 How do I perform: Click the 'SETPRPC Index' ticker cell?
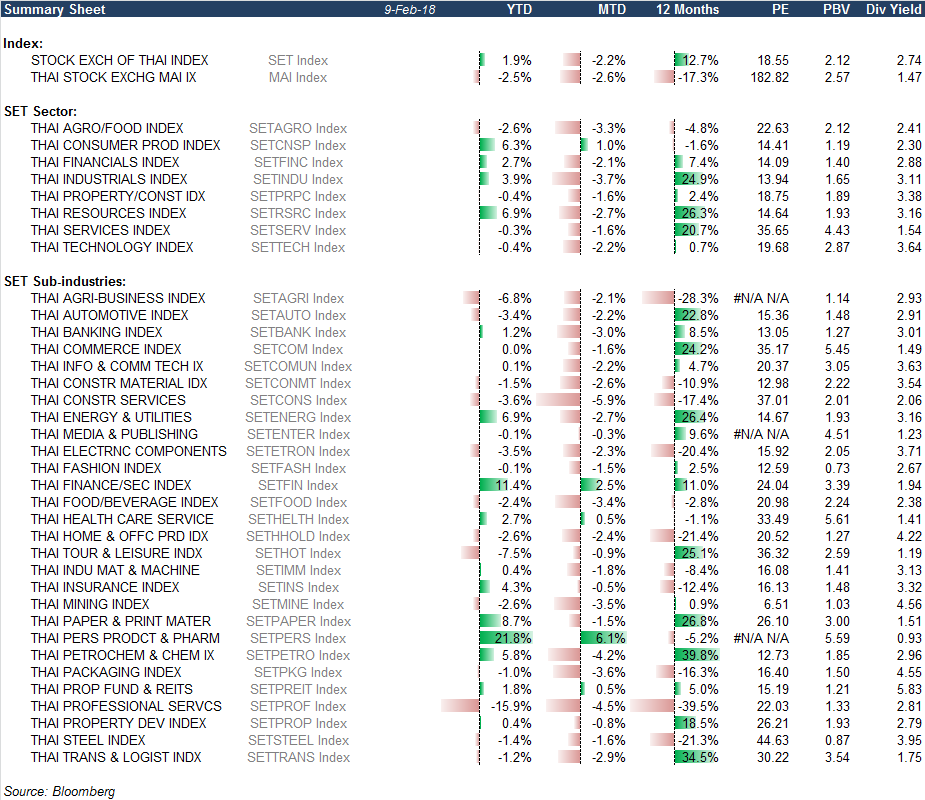pyautogui.click(x=298, y=196)
